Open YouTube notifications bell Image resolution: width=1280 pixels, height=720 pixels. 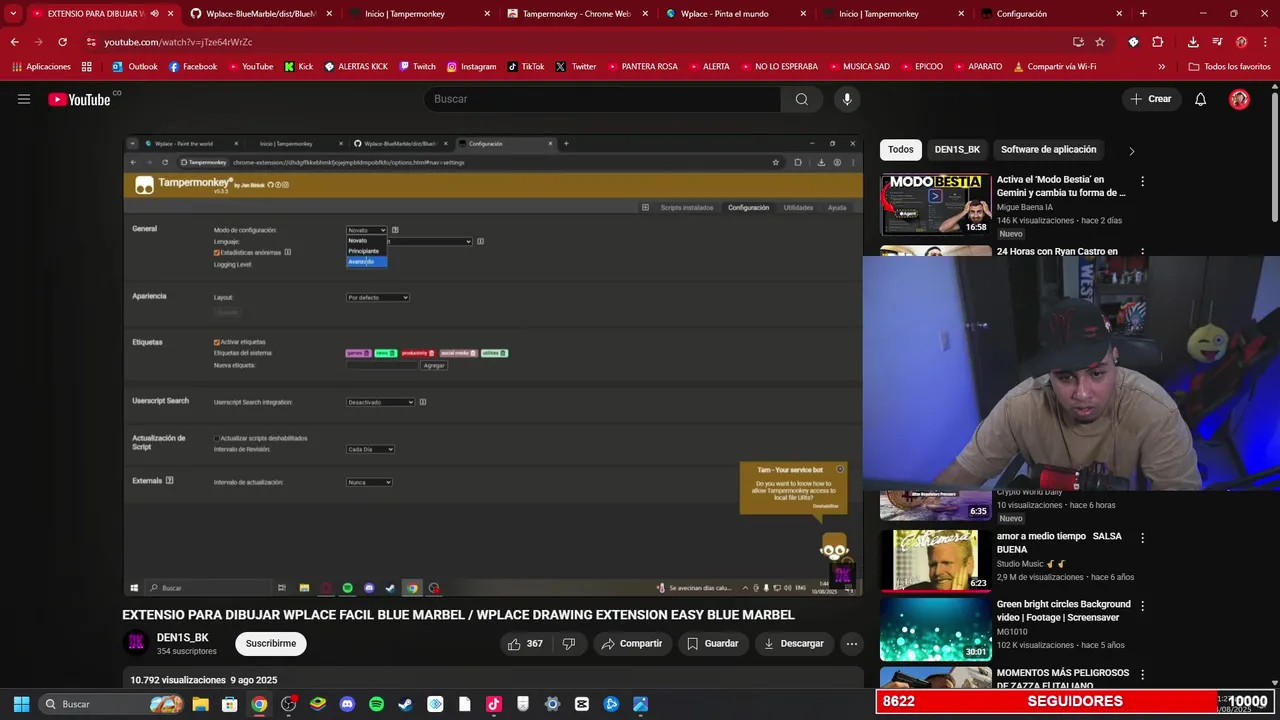point(1201,99)
